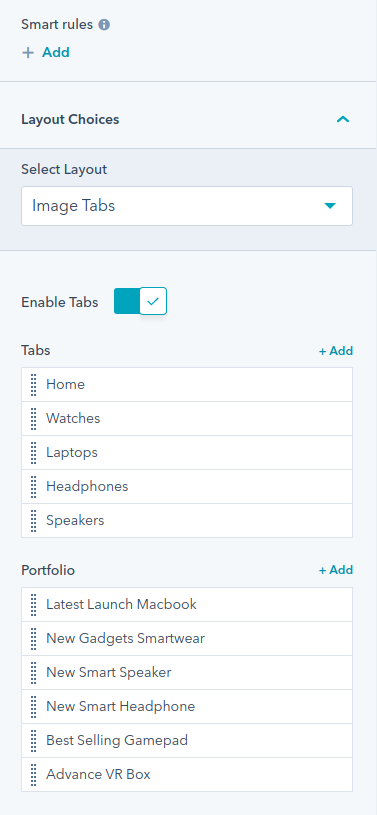377x815 pixels.
Task: Open New Gadgets Smartwear portfolio entry
Action: [x=187, y=639]
